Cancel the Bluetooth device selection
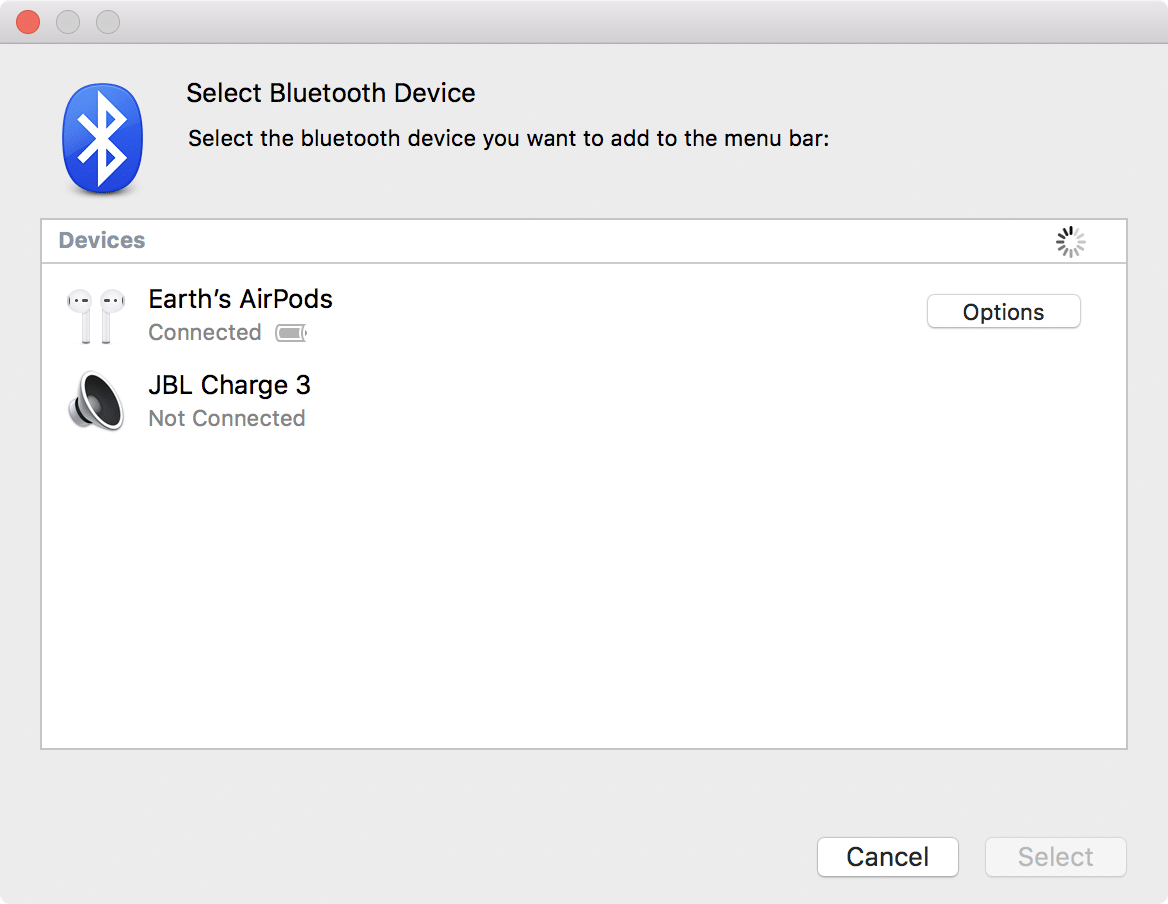This screenshot has width=1168, height=904. tap(887, 856)
